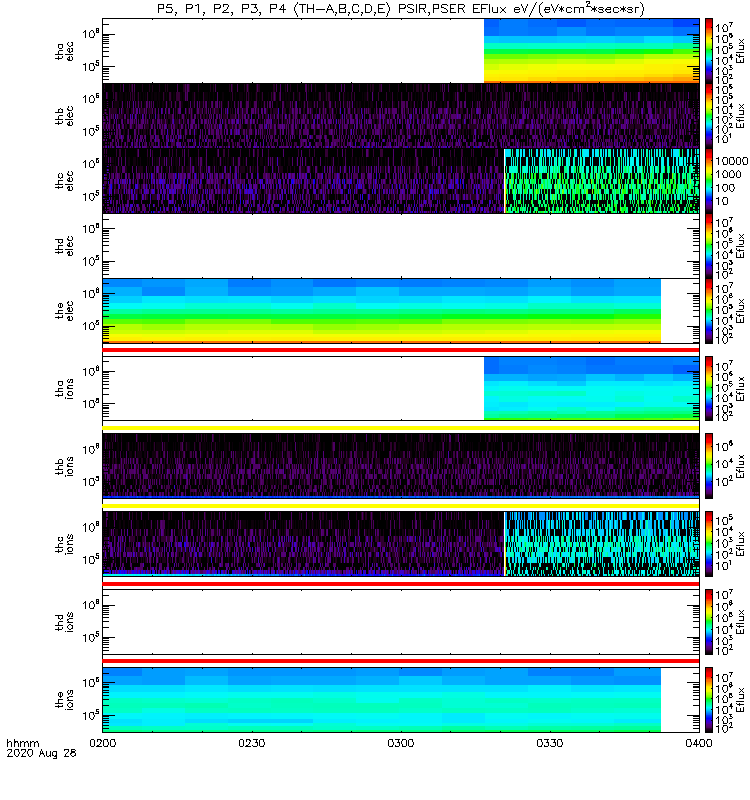Viewport: 750px width, 800px height.
Task: Click the yellow status bar below tha ions panel
Action: click(401, 428)
